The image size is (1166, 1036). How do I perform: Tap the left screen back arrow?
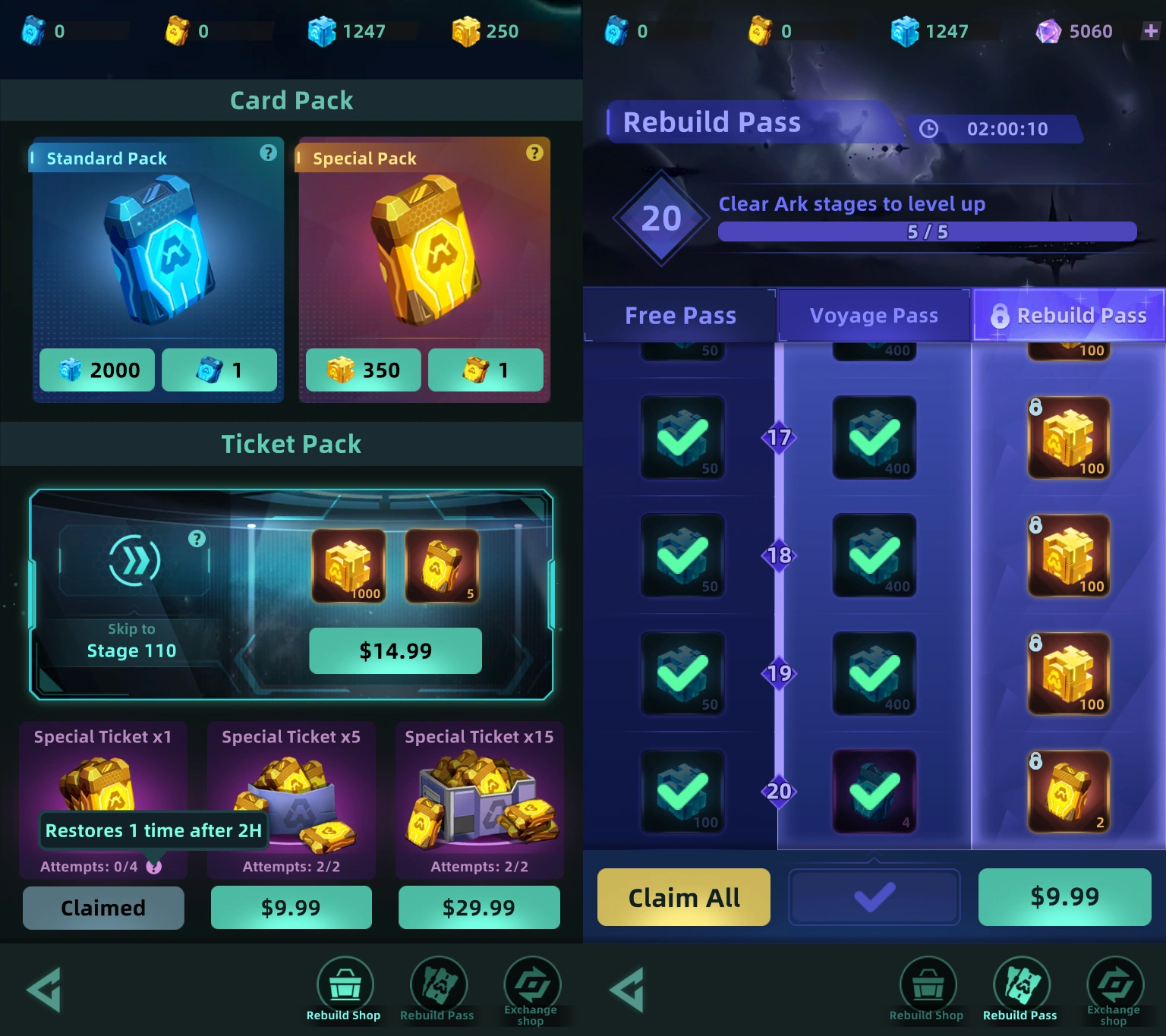44,989
